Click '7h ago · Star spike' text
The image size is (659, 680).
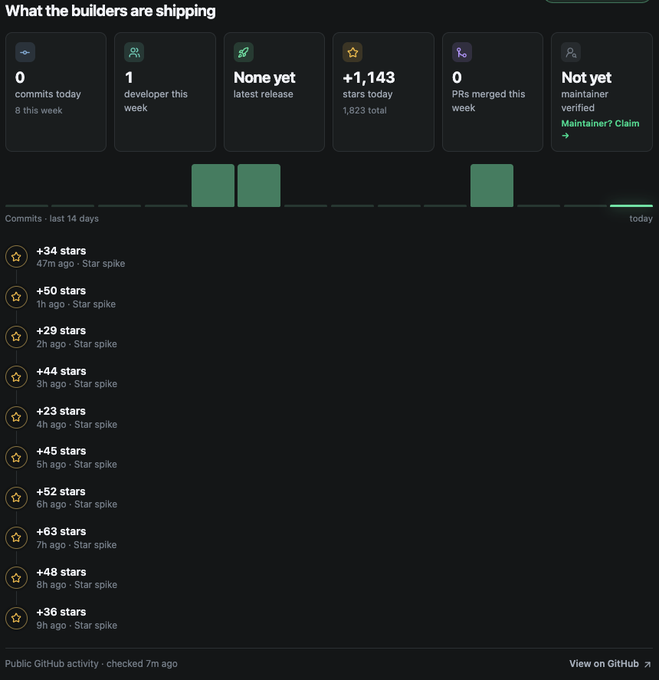pyautogui.click(x=77, y=545)
